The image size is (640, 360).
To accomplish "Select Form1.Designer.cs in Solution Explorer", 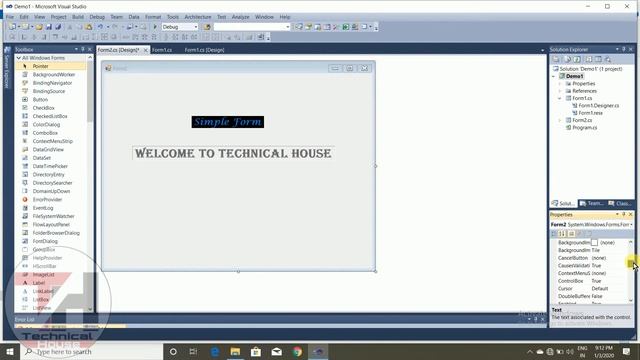I will [598, 106].
